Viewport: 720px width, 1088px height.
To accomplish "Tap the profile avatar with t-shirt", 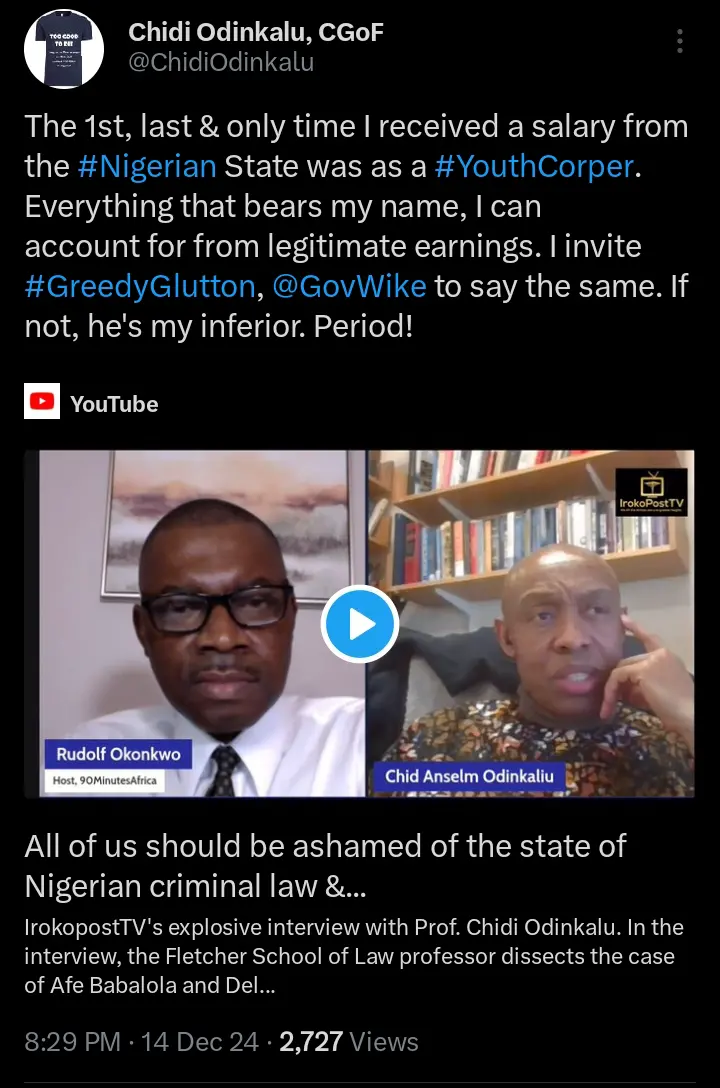I will coord(64,49).
